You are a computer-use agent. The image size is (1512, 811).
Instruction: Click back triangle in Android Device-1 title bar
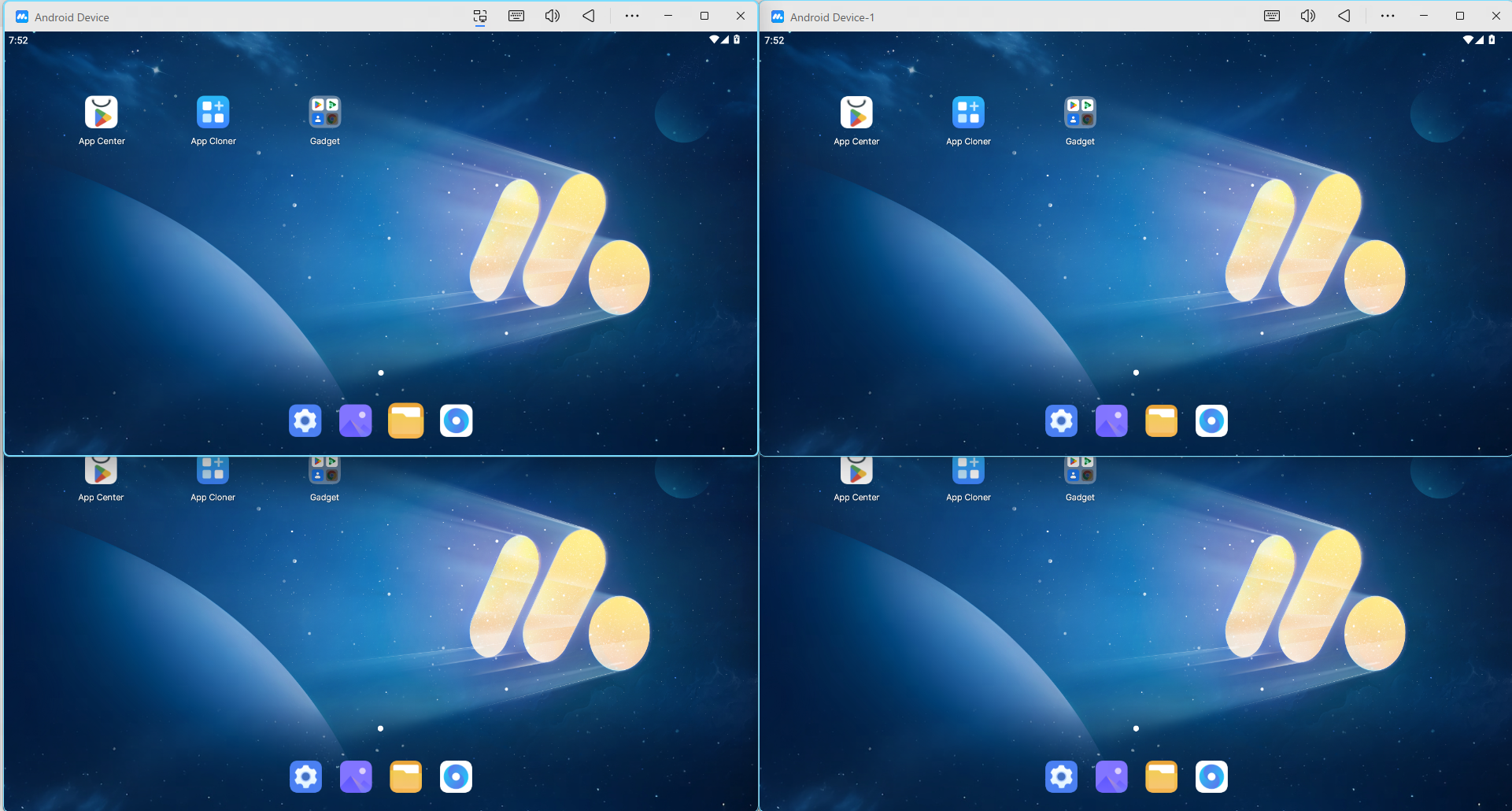[x=1344, y=16]
